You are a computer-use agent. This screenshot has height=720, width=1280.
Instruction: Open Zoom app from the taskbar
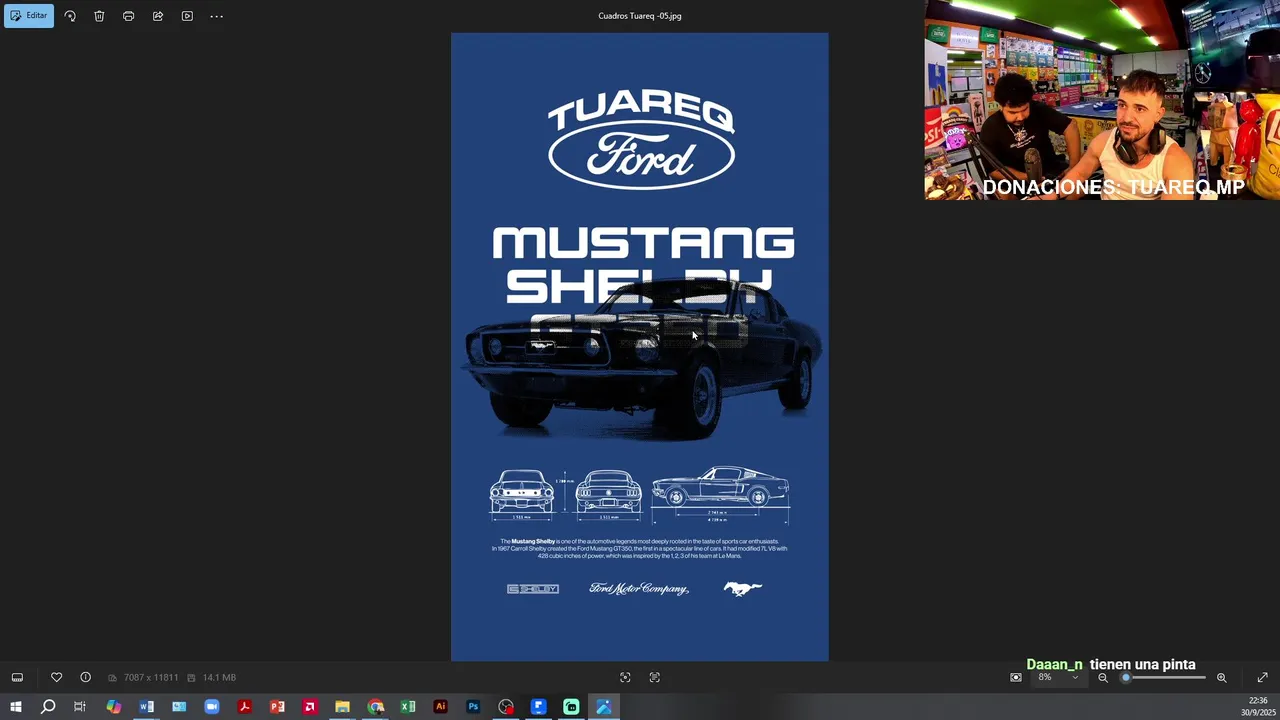(211, 707)
